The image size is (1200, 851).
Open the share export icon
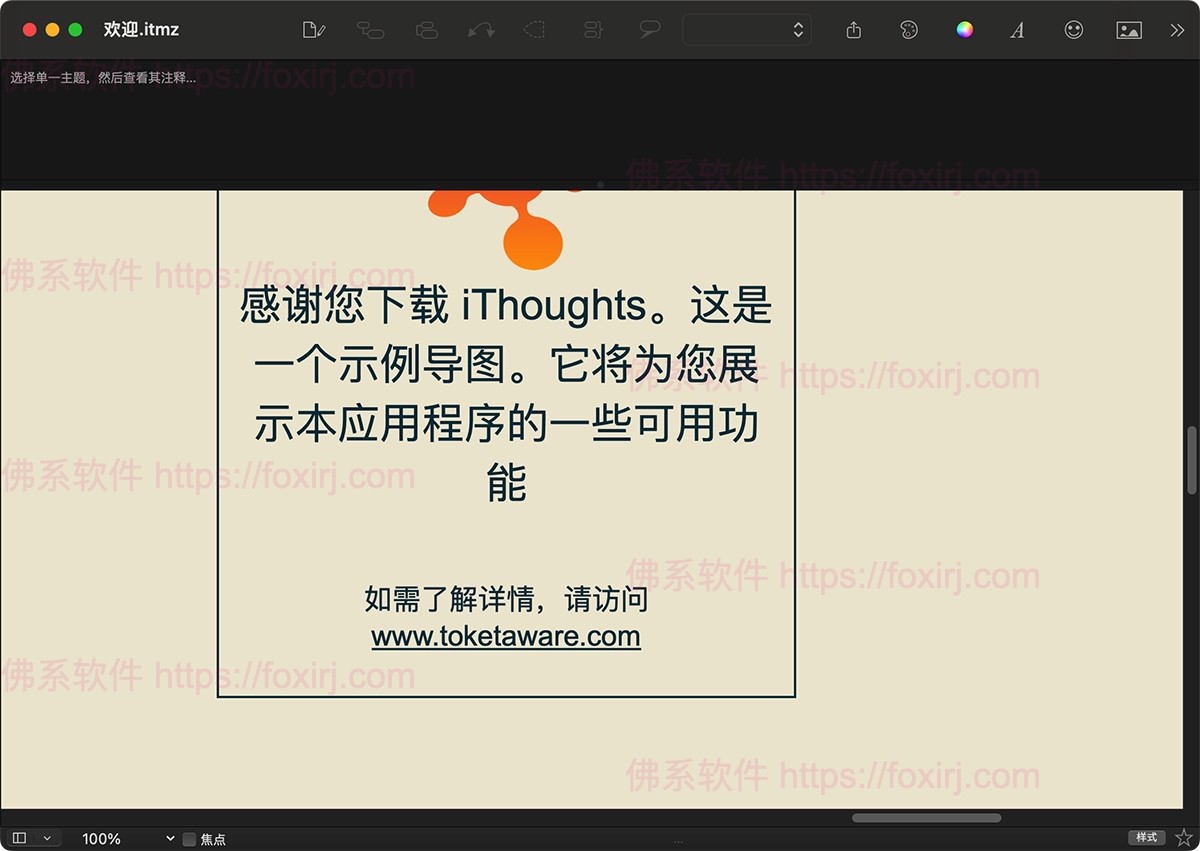(x=853, y=30)
